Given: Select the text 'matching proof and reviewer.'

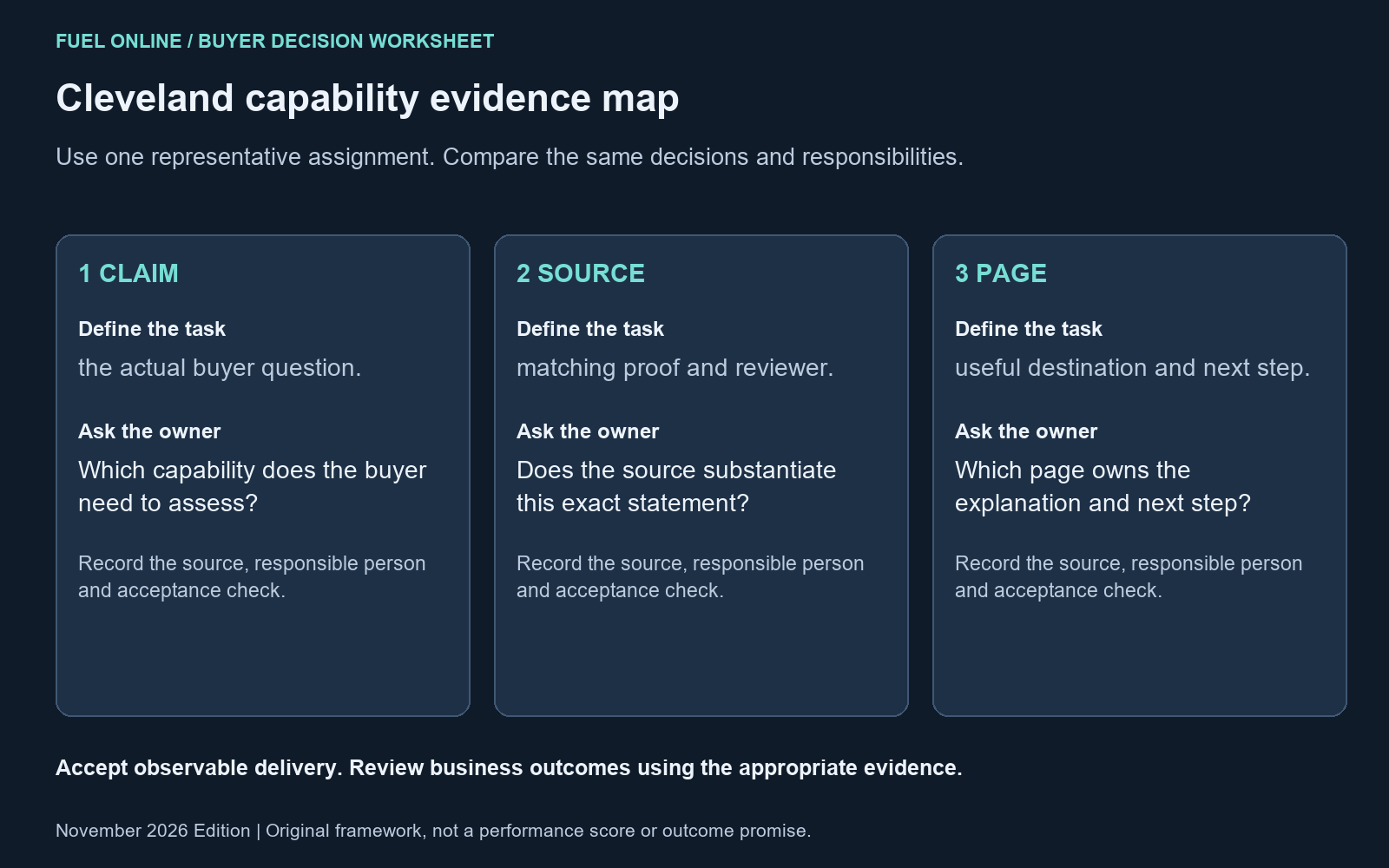Looking at the screenshot, I should [675, 368].
